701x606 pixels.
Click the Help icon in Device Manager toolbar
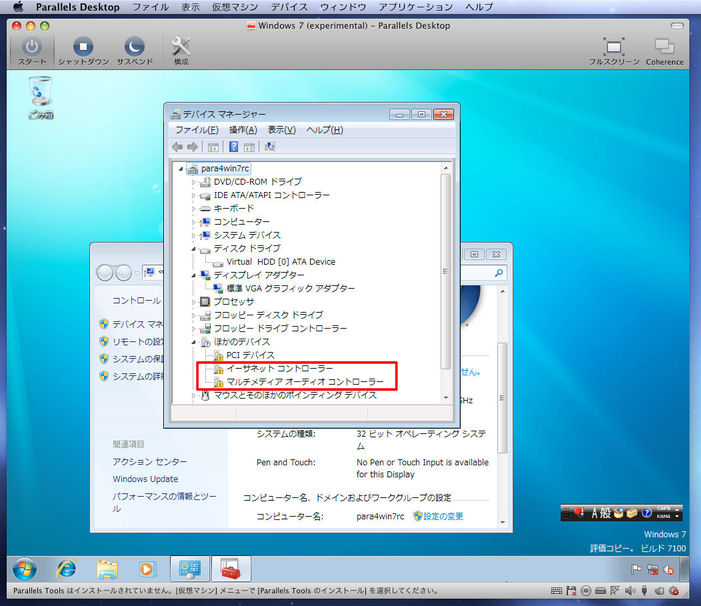(x=234, y=147)
